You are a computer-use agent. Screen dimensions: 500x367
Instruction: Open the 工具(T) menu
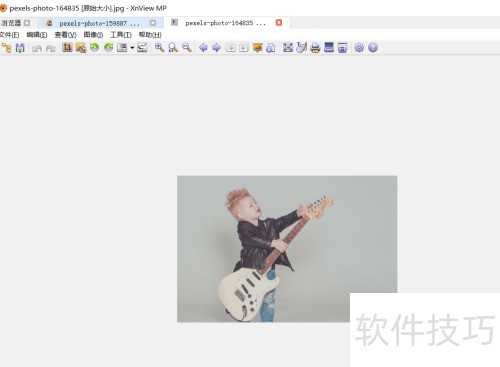[121, 35]
